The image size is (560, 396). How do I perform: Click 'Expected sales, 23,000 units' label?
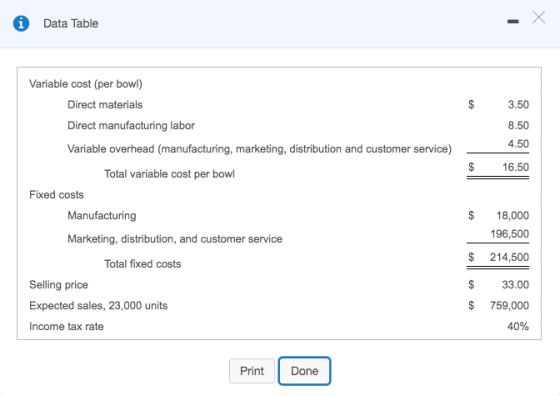point(99,306)
